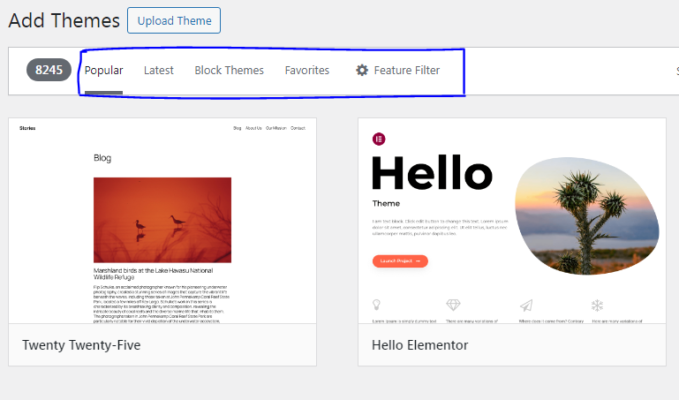Open the Hello Elementor theme preview thumbnail
Screen dimensions: 679x400
coord(512,221)
